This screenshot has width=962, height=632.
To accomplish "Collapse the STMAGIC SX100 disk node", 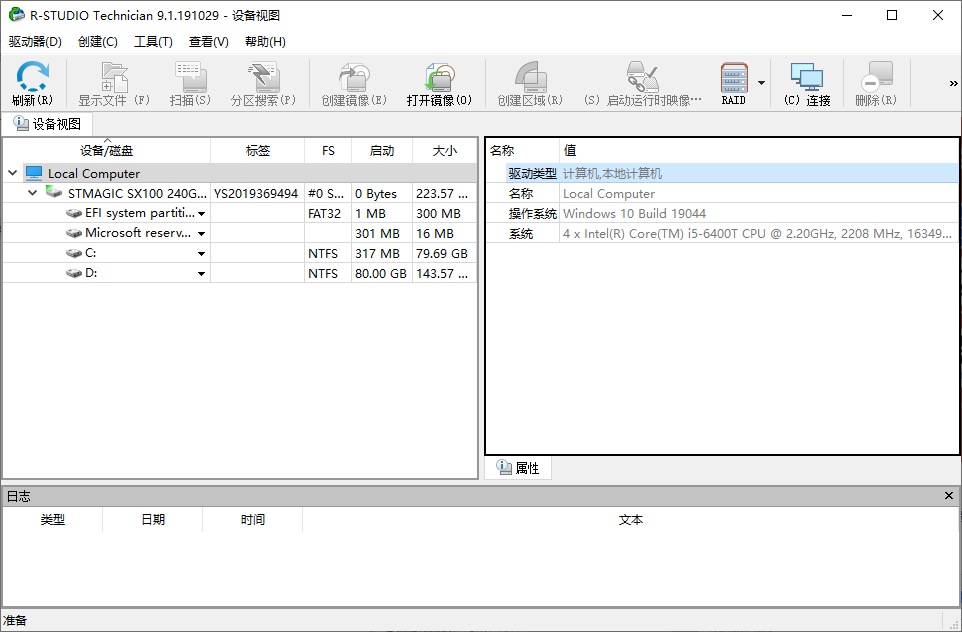I will (33, 193).
